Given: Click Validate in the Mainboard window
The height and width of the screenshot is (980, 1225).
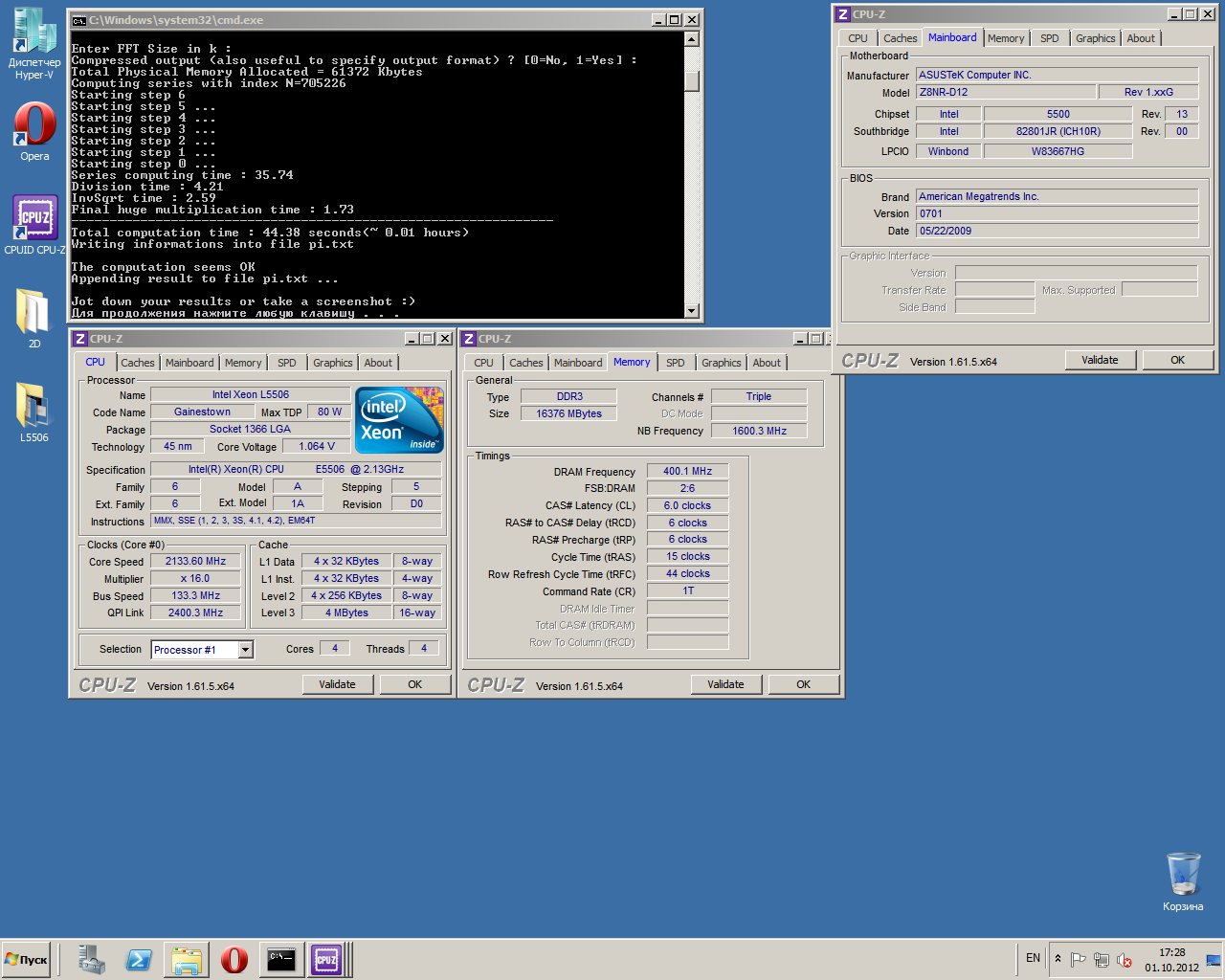Looking at the screenshot, I should 1101,360.
